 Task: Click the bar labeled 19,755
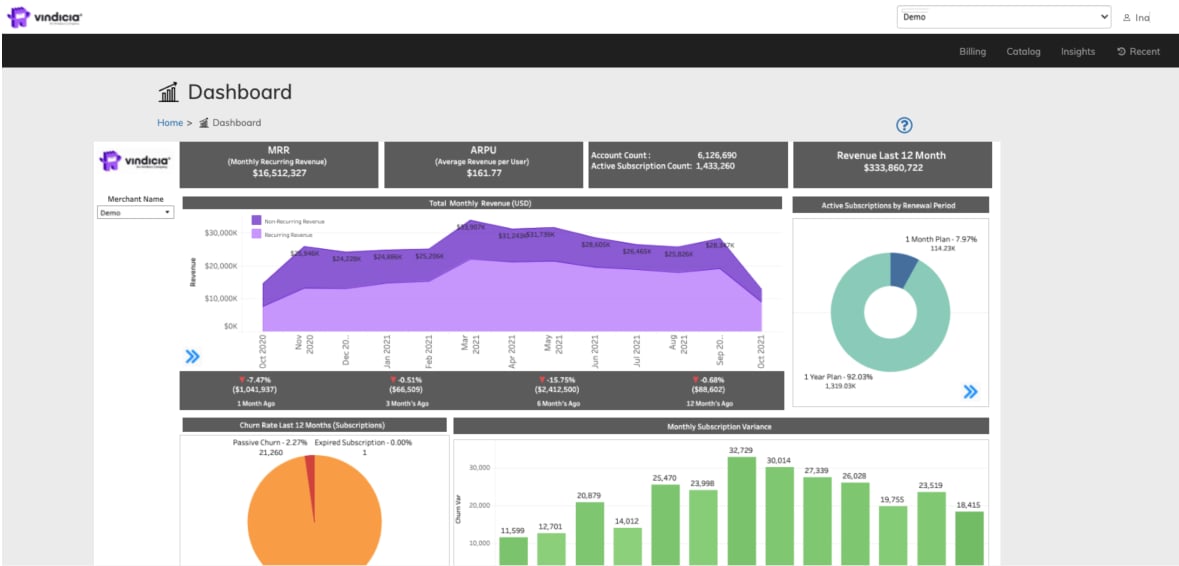(x=893, y=536)
